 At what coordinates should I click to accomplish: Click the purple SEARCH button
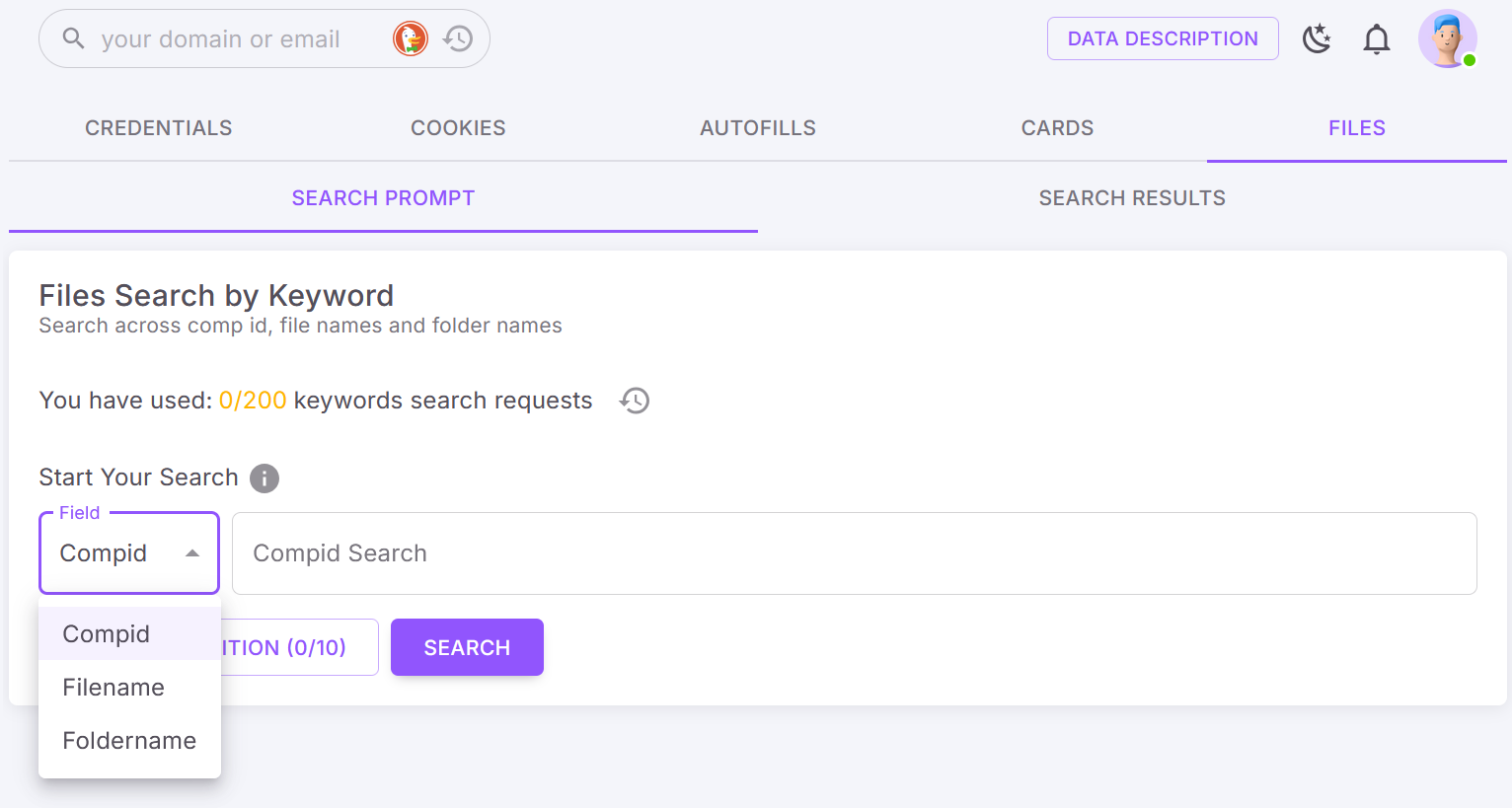tap(467, 647)
